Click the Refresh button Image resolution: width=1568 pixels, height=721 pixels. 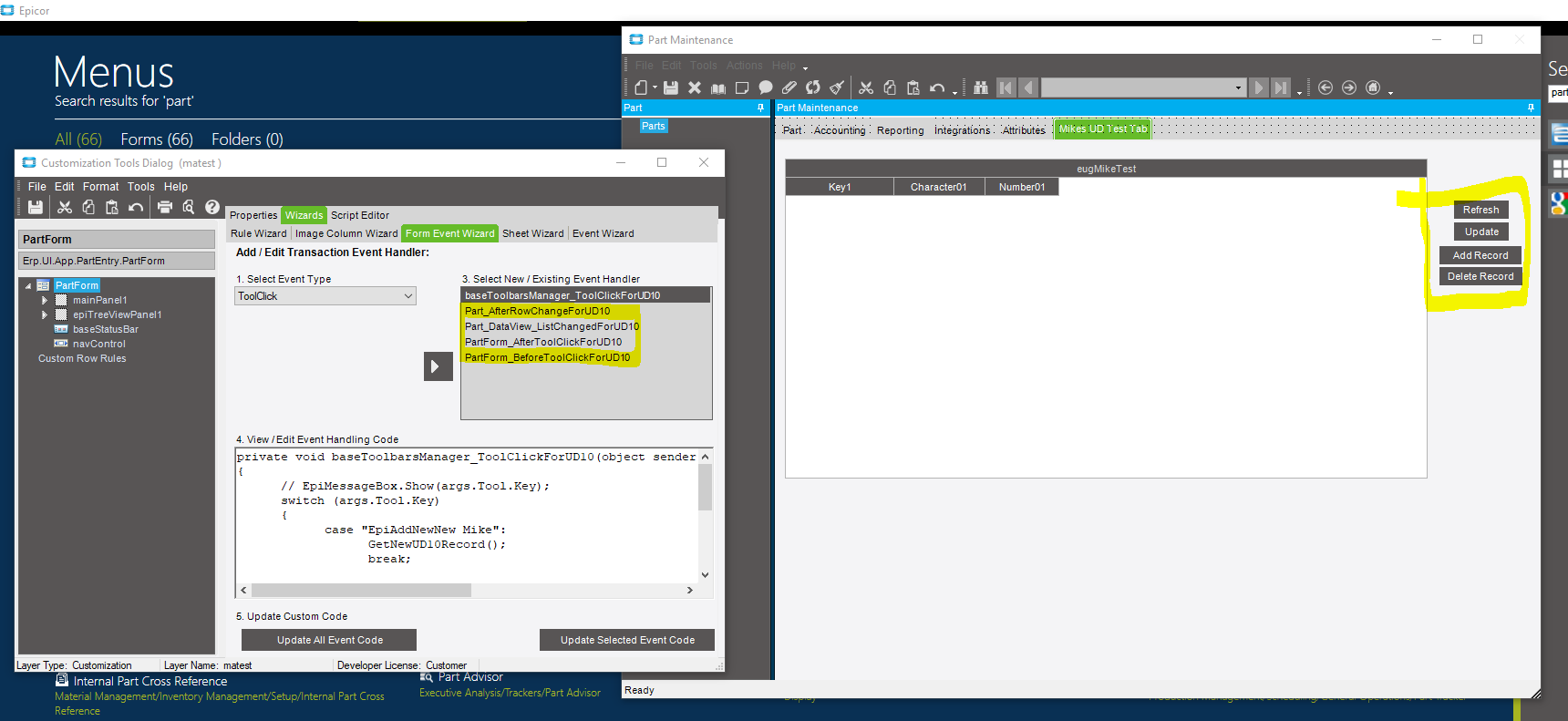(x=1480, y=210)
